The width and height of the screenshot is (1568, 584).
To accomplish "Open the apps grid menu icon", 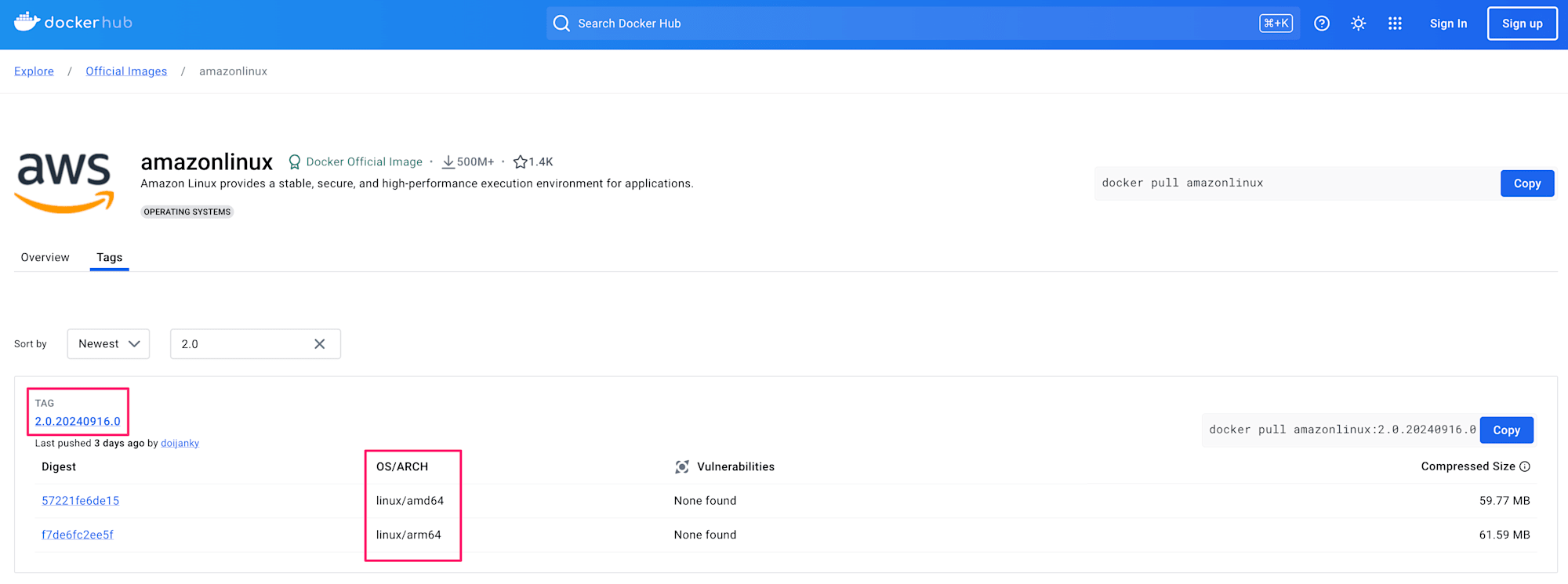I will (x=1395, y=24).
